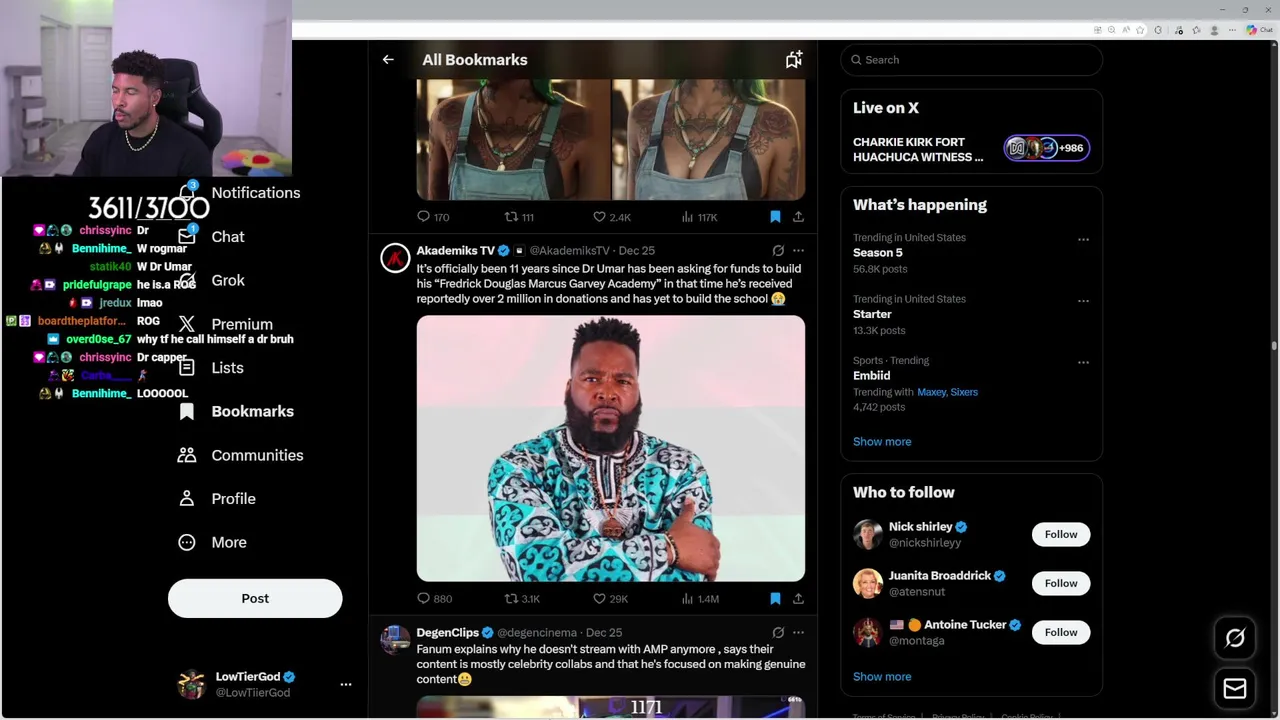Open account options next to LowTierGod

tap(346, 685)
